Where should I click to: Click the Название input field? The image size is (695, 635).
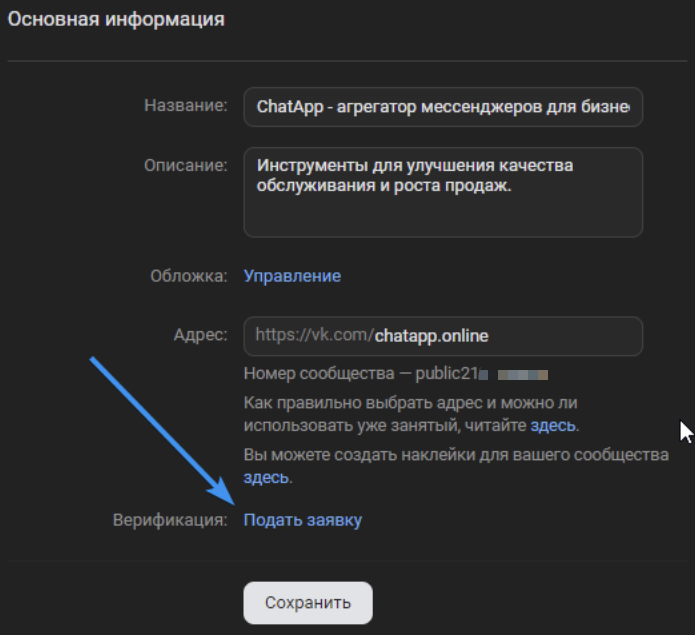(442, 106)
